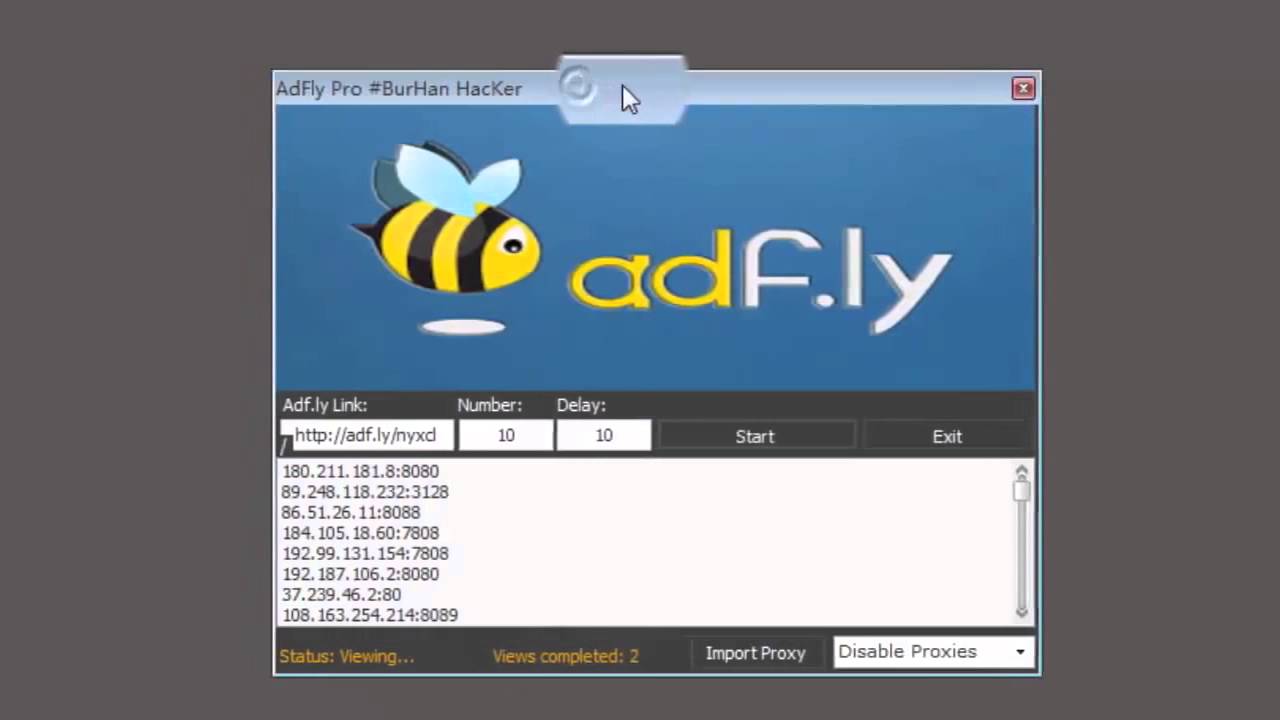
Task: Select proxy 86.51.26.11:8088
Action: pos(351,512)
